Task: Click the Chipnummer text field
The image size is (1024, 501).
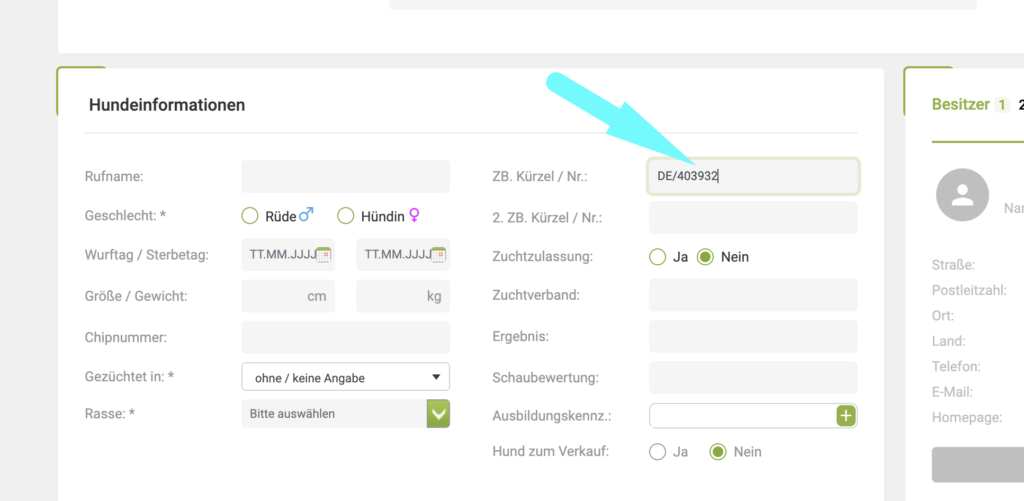Action: [x=345, y=337]
